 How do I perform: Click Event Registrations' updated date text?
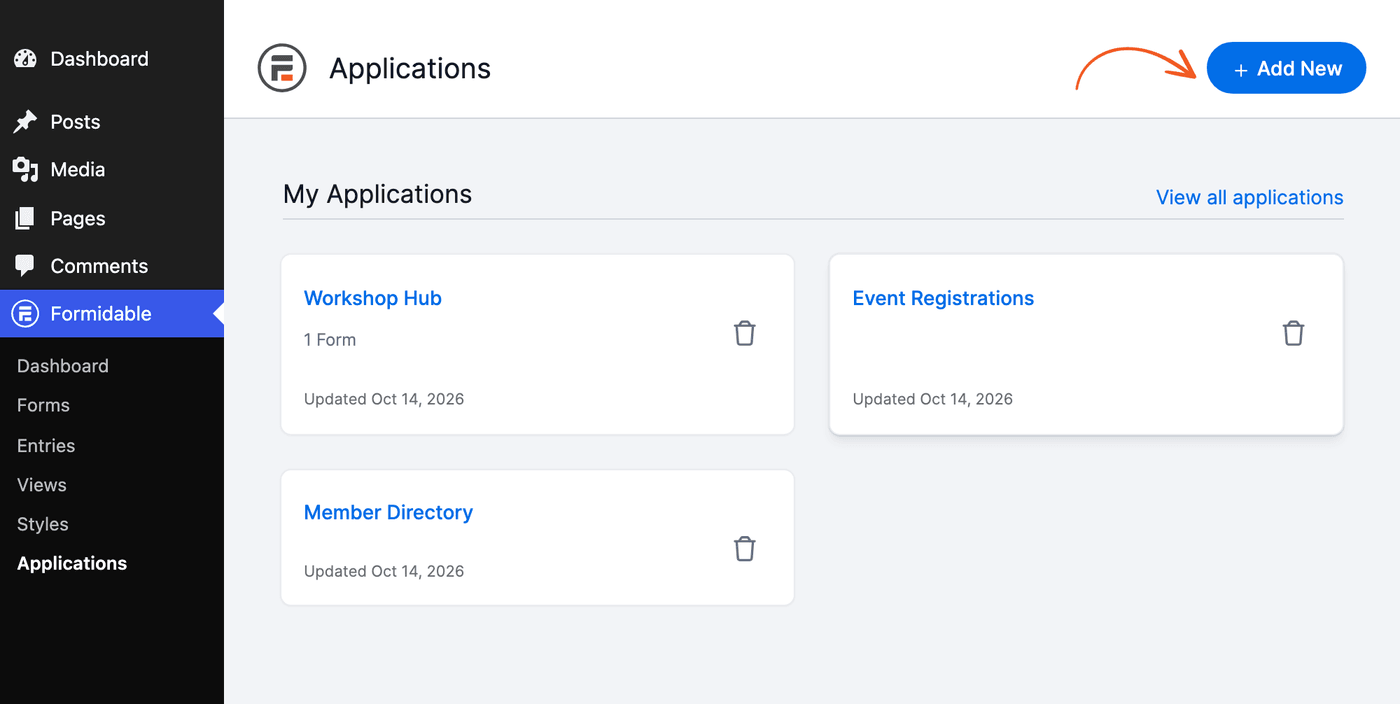(x=933, y=399)
